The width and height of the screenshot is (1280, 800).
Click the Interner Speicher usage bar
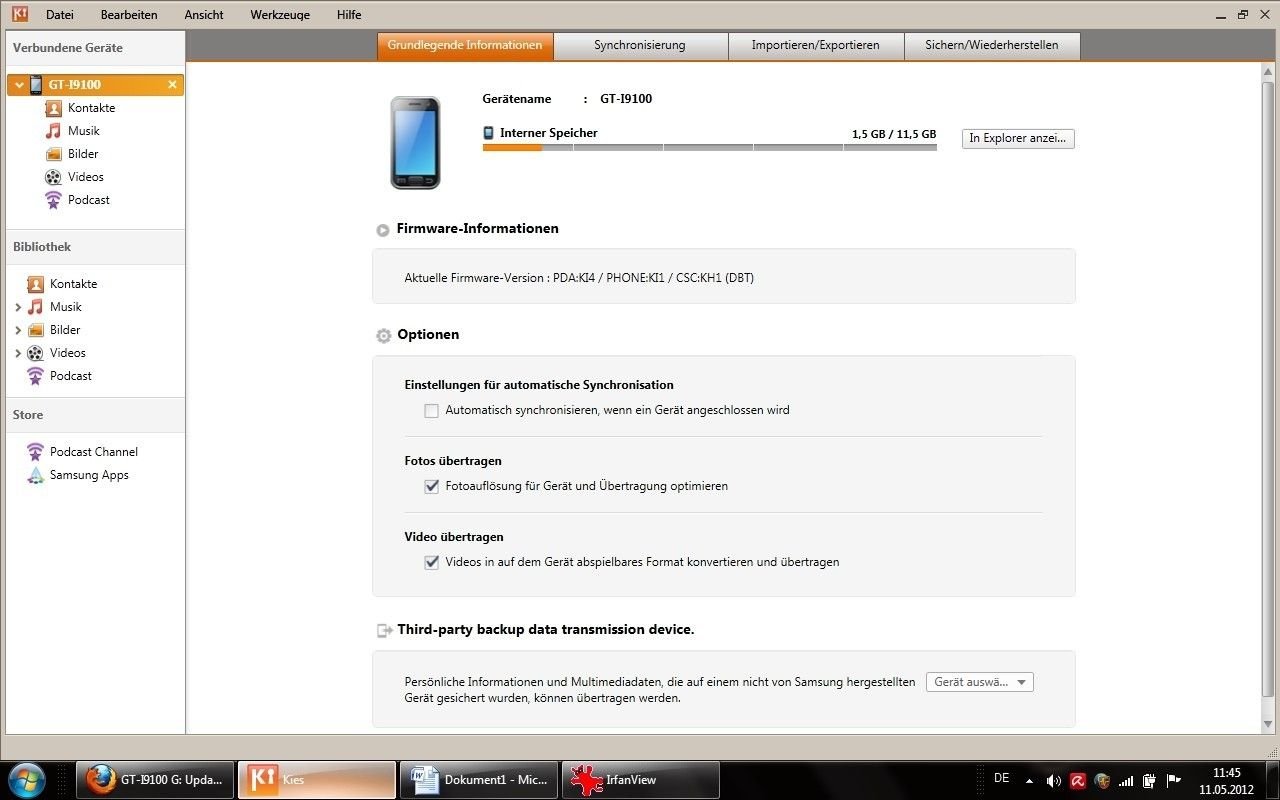point(709,147)
